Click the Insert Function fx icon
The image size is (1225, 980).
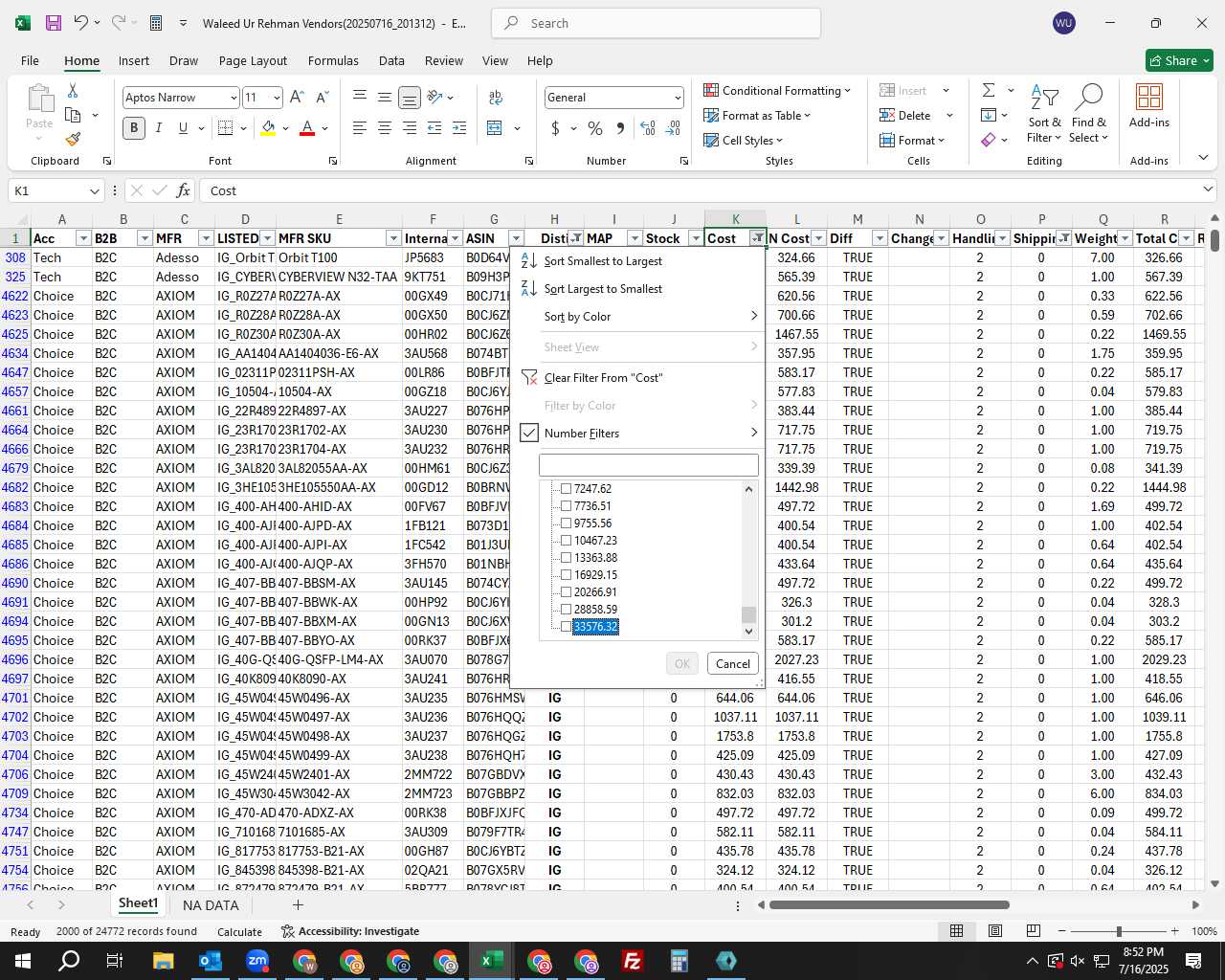184,190
